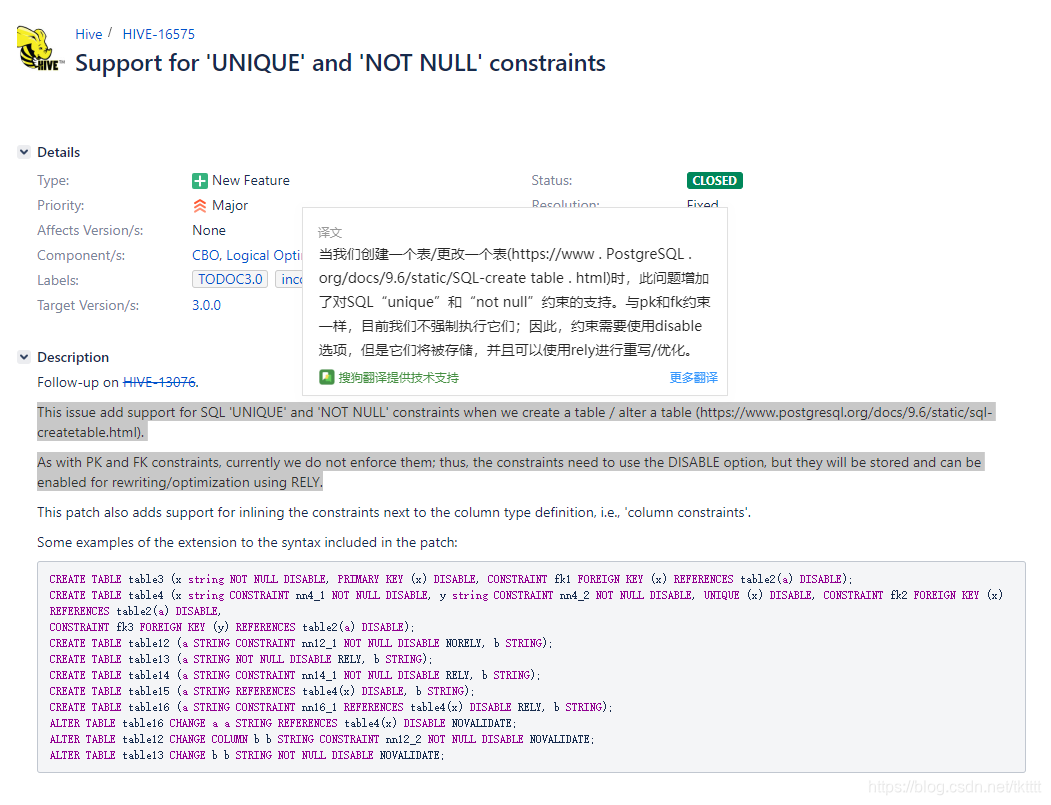
Task: Click the 'Details' section heading
Action: pos(58,152)
